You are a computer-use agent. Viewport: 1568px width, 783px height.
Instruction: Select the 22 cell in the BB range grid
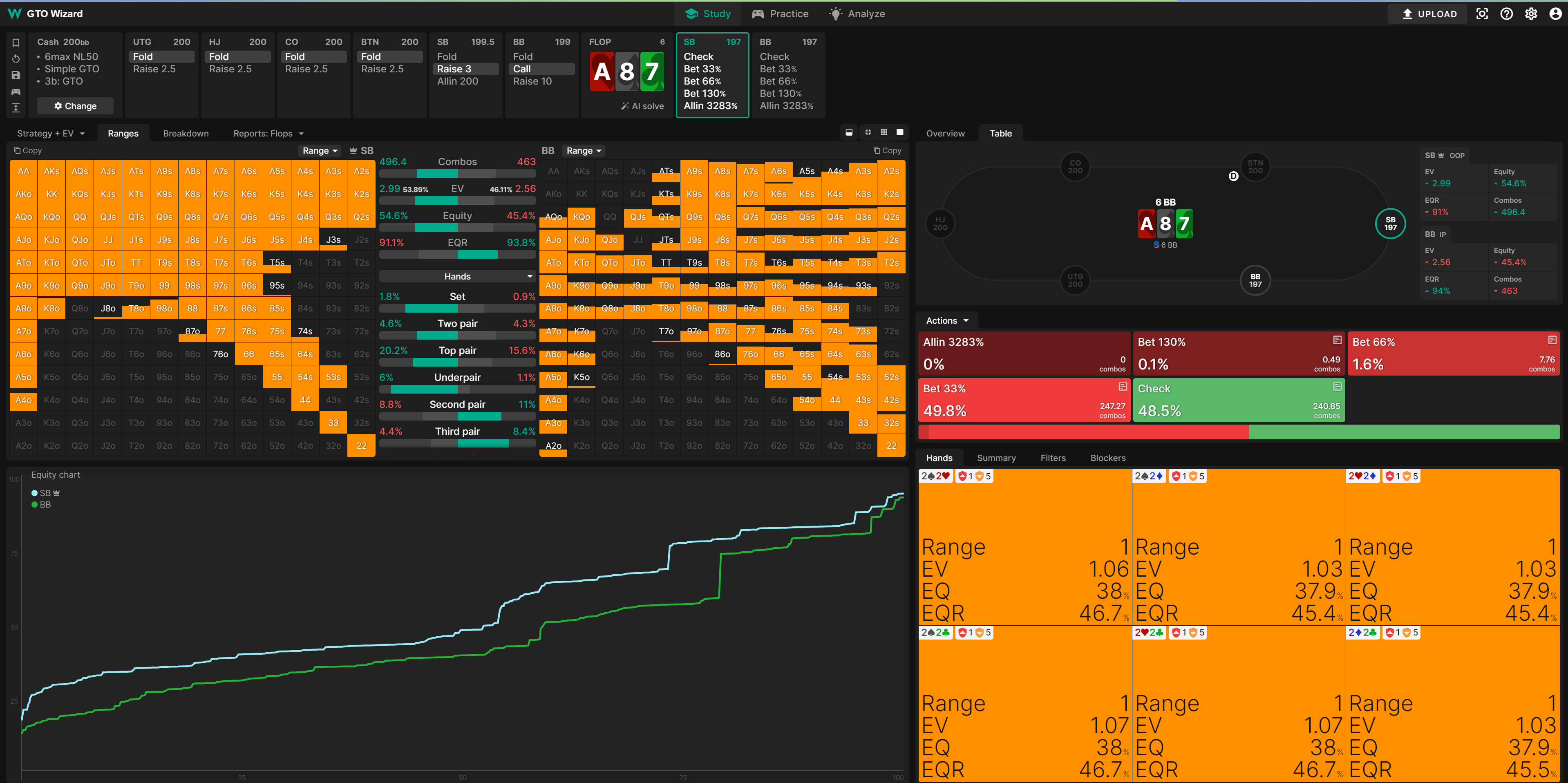pyautogui.click(x=891, y=446)
